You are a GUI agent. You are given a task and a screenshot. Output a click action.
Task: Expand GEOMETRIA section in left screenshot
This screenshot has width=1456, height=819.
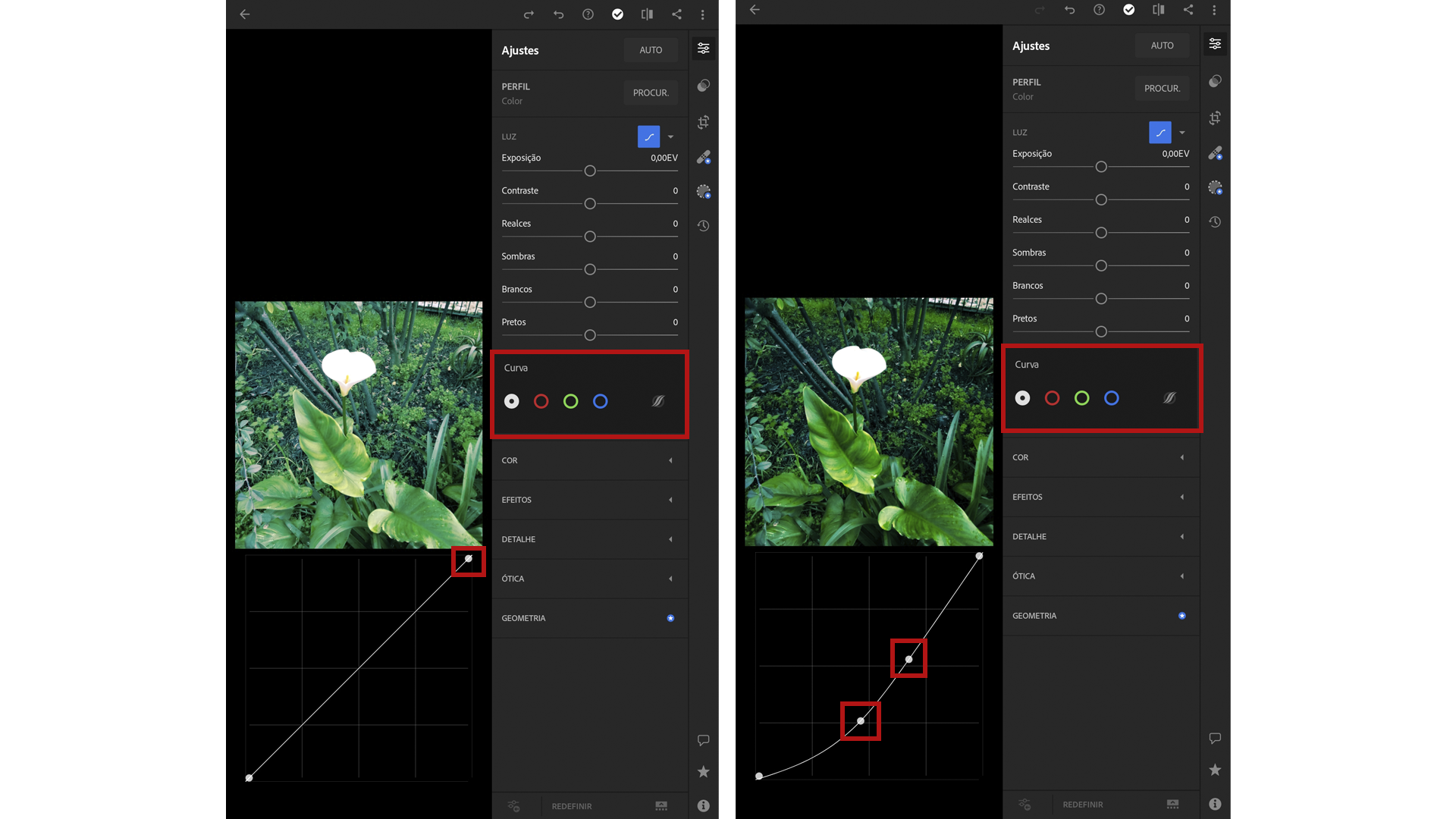pos(590,618)
